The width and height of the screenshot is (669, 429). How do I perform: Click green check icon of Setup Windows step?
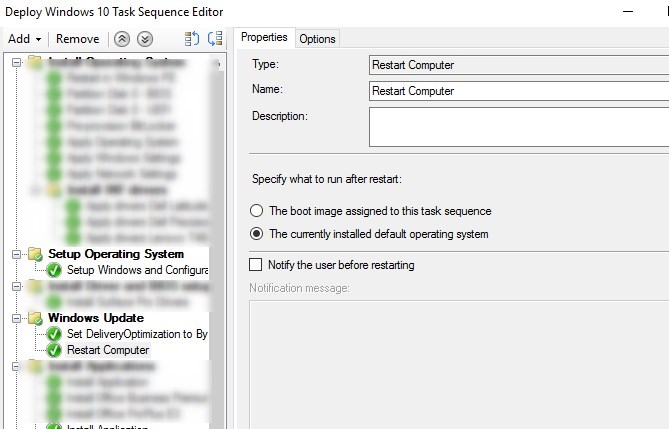coord(54,270)
